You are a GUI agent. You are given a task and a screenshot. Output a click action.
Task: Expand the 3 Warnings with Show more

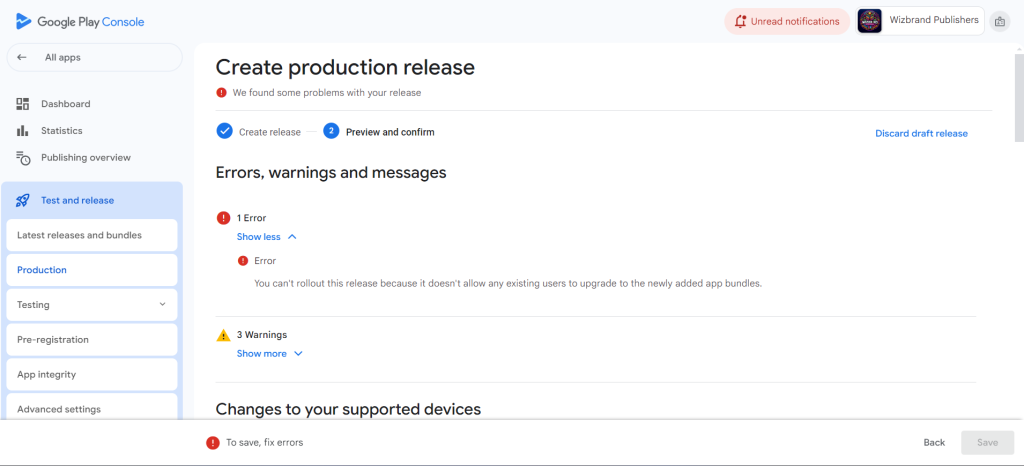click(x=270, y=354)
